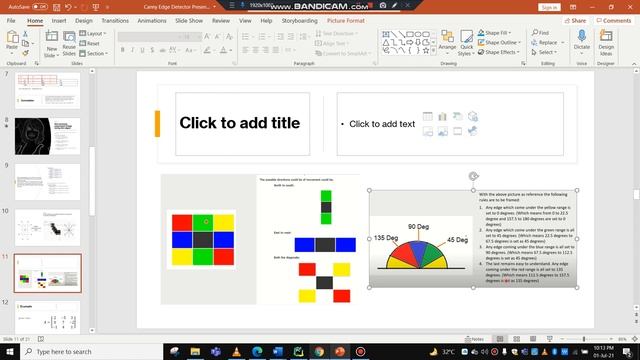Select the star shape in gallery
The image size is (640, 360).
click(x=426, y=50)
